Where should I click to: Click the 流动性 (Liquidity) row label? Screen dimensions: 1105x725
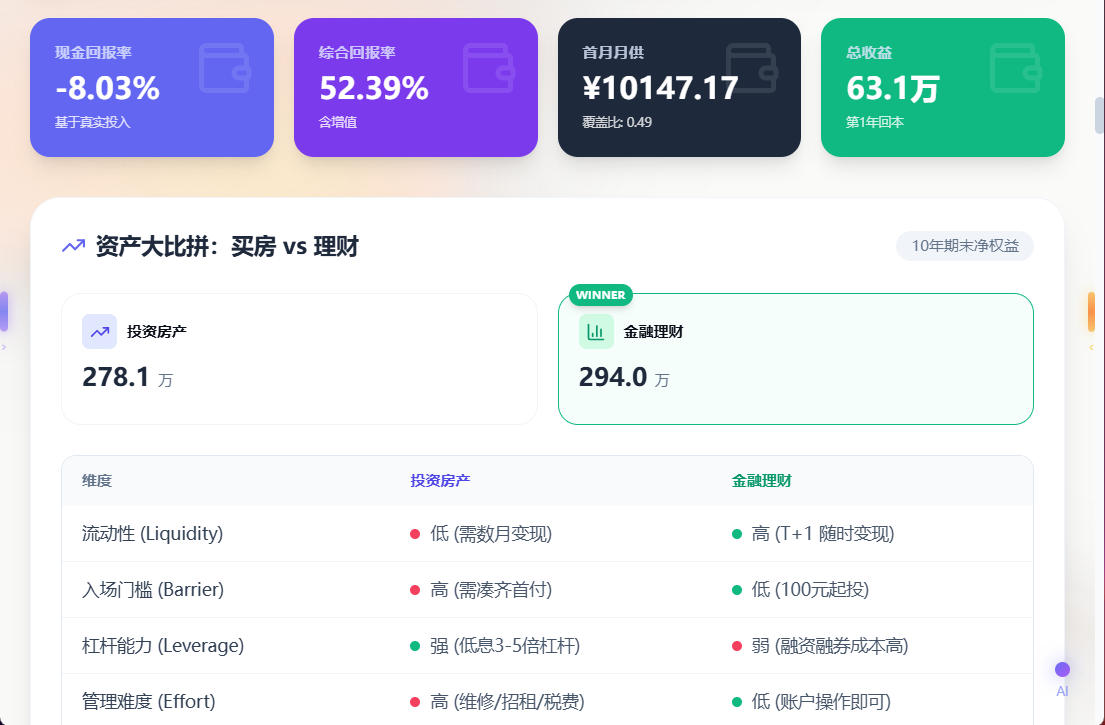152,534
